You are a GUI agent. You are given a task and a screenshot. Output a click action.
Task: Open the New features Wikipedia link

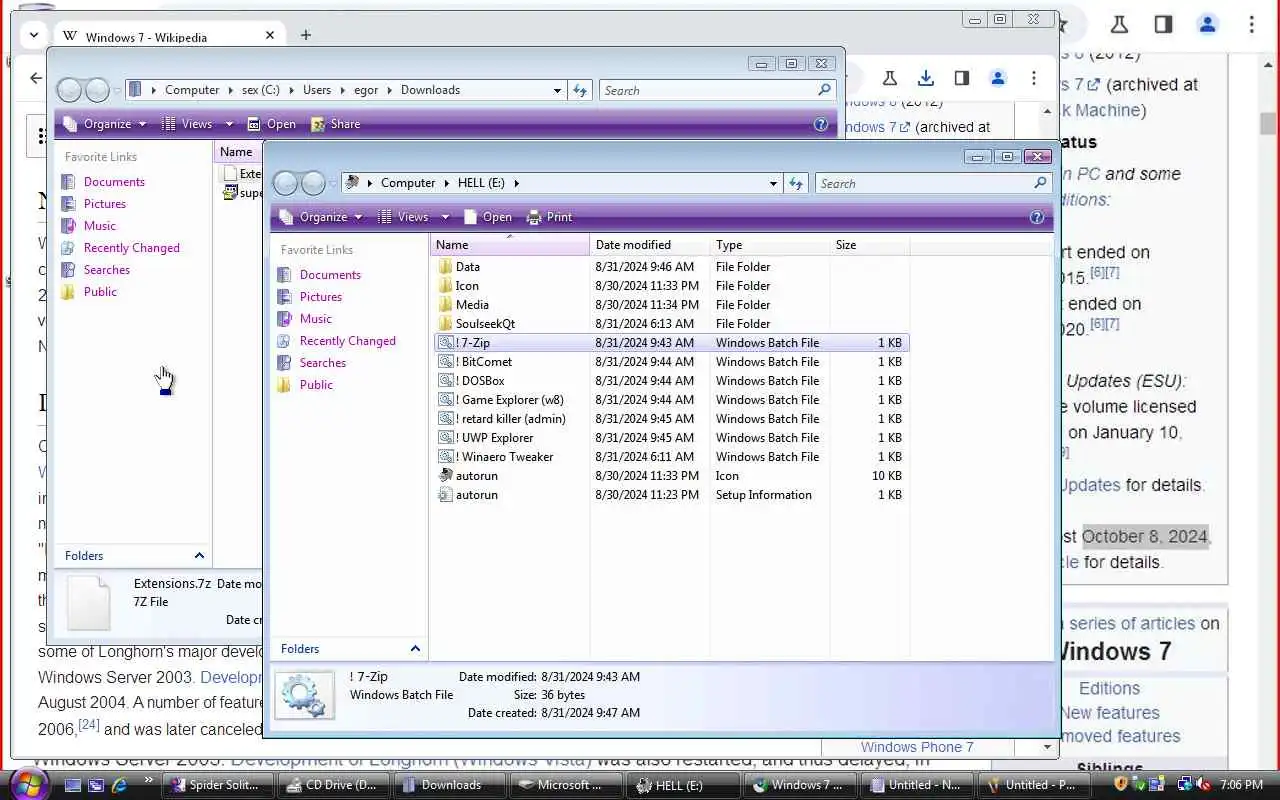pyautogui.click(x=1110, y=713)
